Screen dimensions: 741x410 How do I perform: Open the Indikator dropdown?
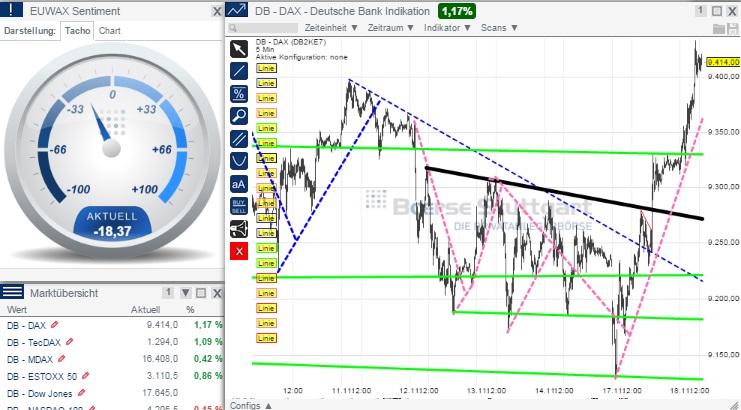[x=448, y=28]
